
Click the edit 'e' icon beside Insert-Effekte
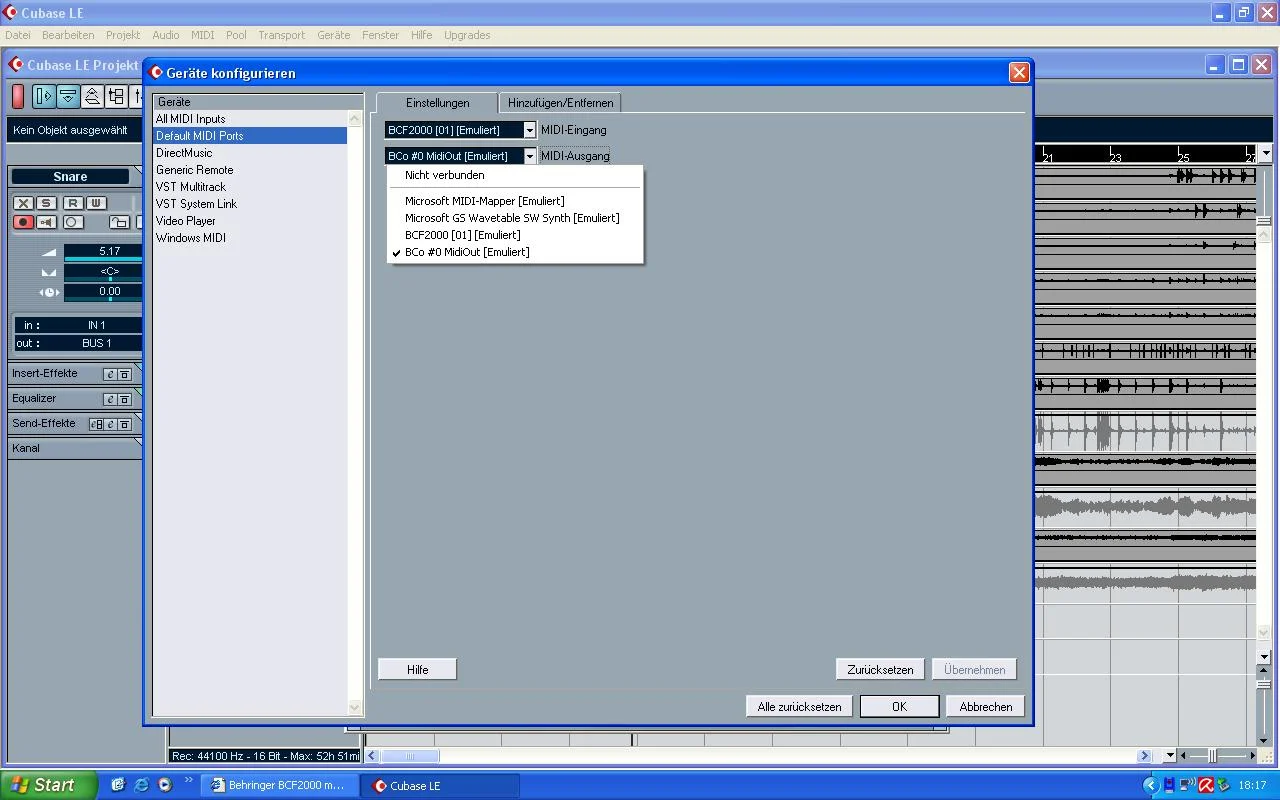coord(110,374)
